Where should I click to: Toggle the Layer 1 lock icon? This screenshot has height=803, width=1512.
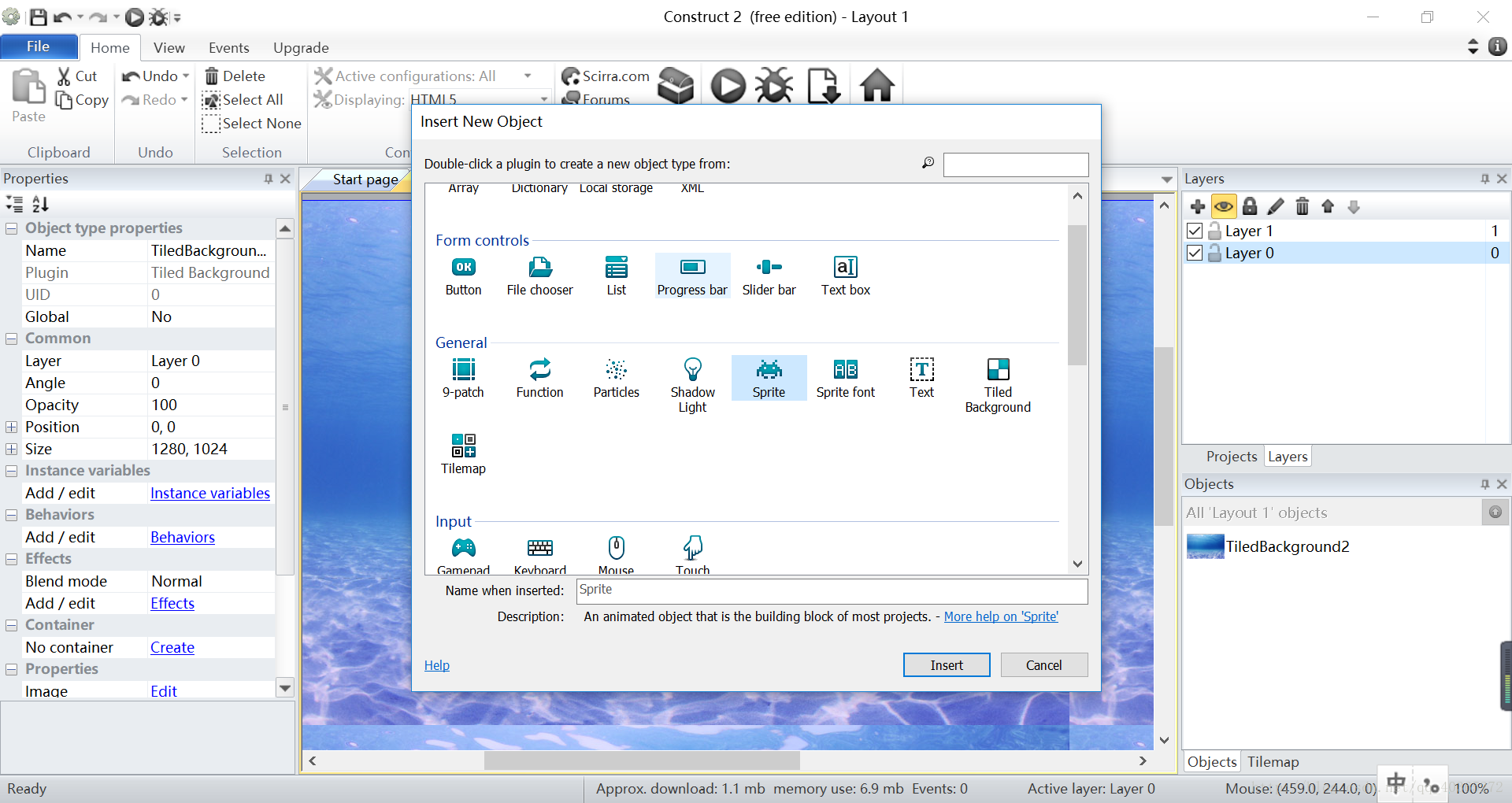1214,231
